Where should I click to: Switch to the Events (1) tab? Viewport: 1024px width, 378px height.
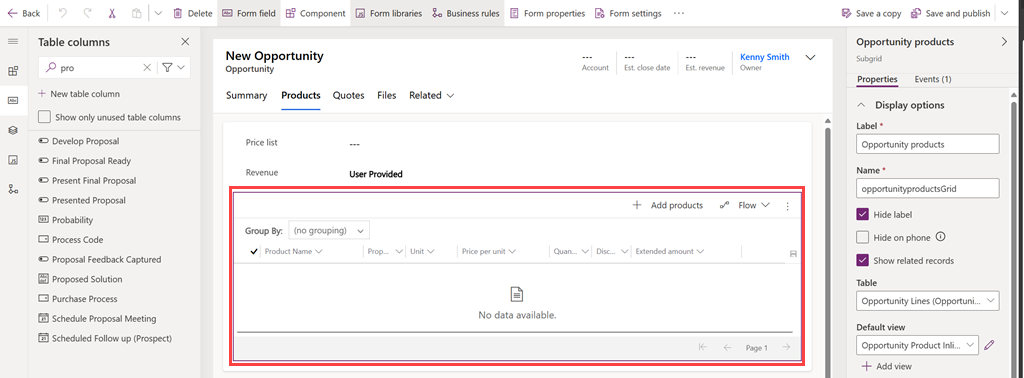[x=933, y=80]
